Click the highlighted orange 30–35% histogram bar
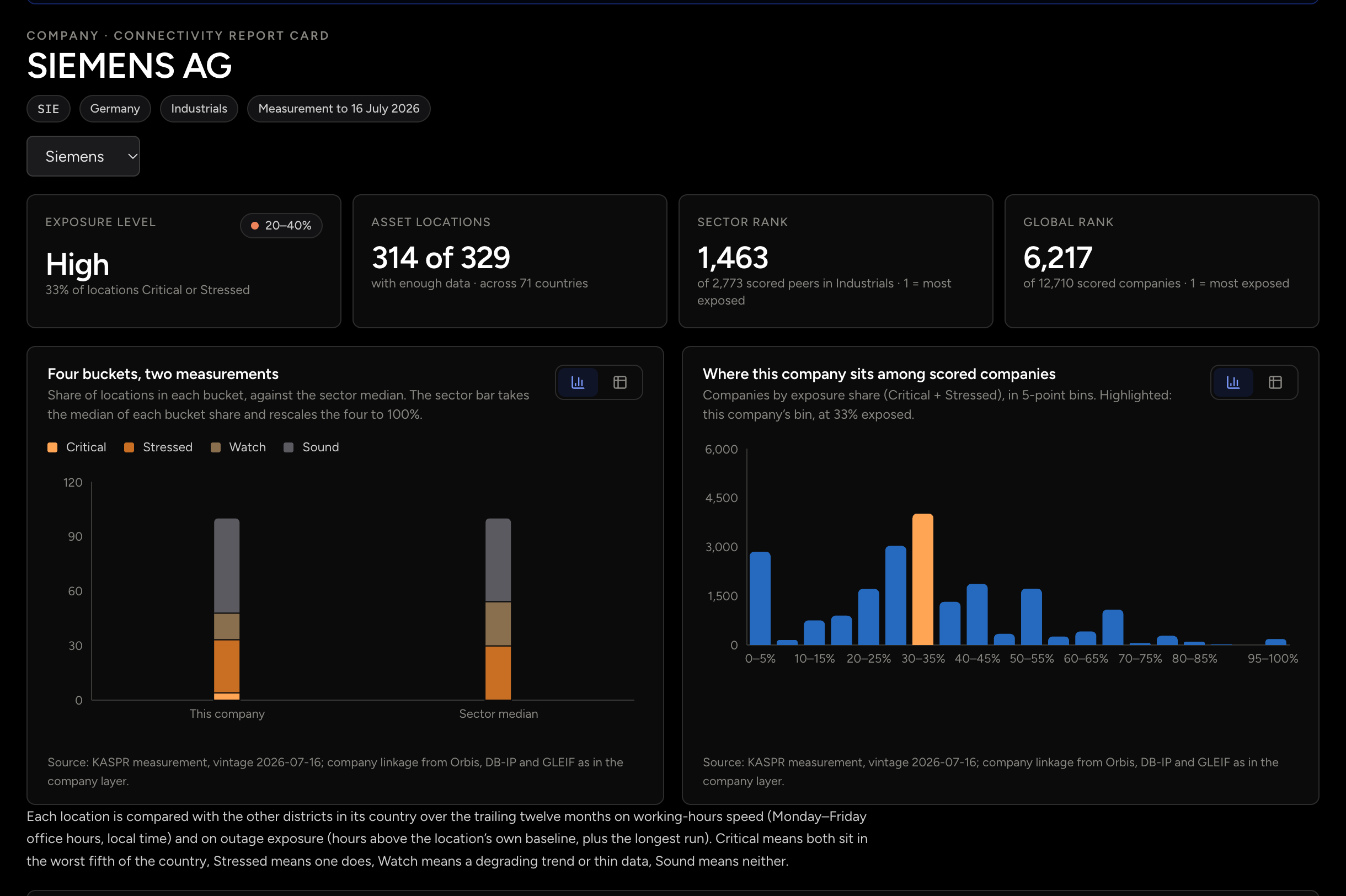The height and width of the screenshot is (896, 1346). (x=923, y=579)
